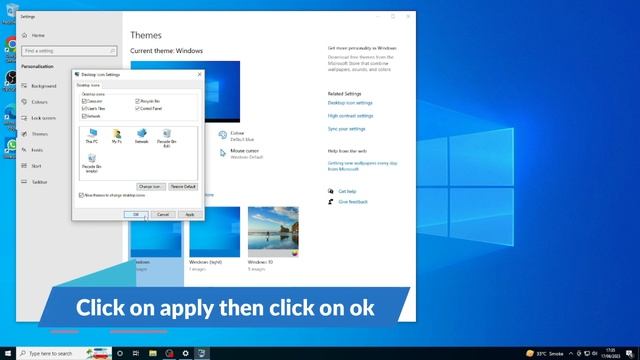Open Cortana from the taskbar

120,353
